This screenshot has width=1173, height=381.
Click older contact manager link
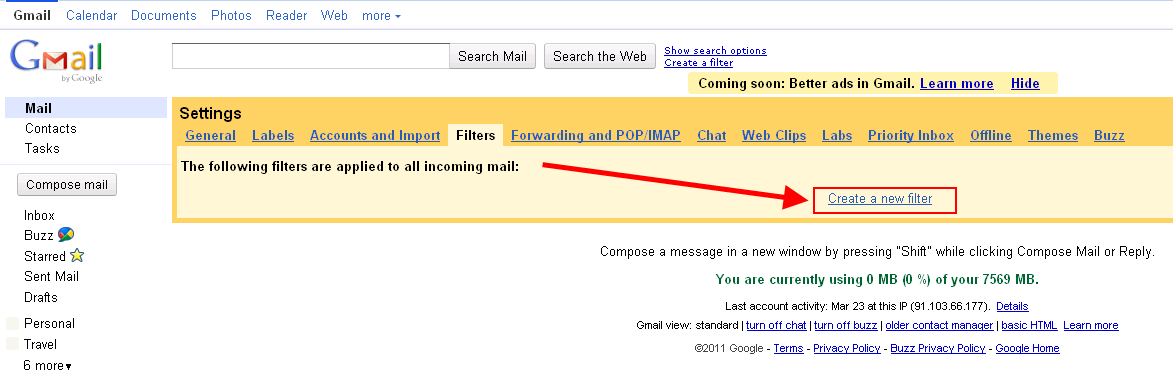coord(940,326)
